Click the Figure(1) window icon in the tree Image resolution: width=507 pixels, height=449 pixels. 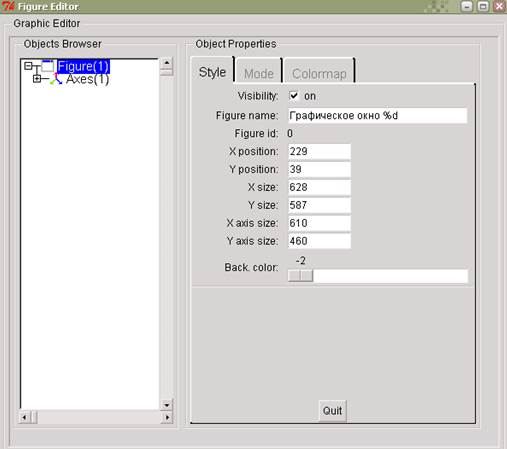pos(48,66)
